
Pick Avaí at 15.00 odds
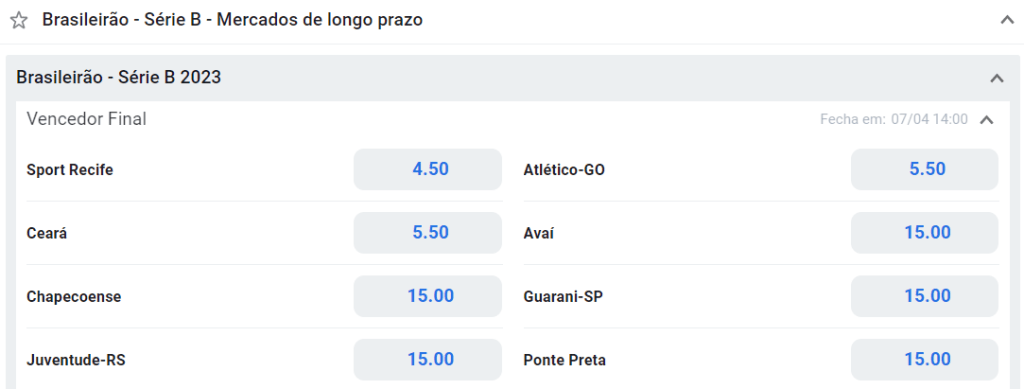[924, 232]
